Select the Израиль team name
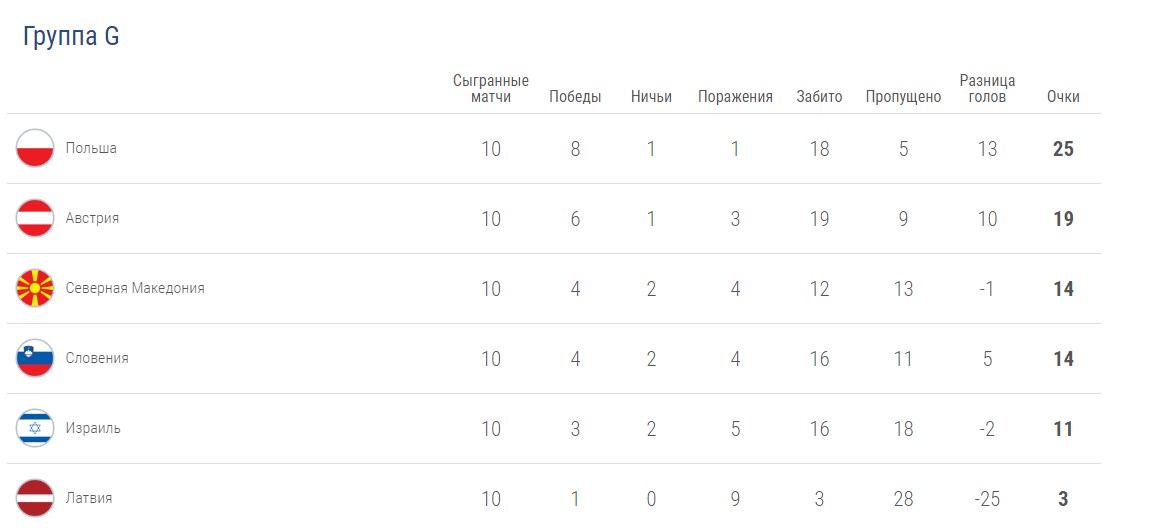Image resolution: width=1168 pixels, height=528 pixels. pos(93,428)
